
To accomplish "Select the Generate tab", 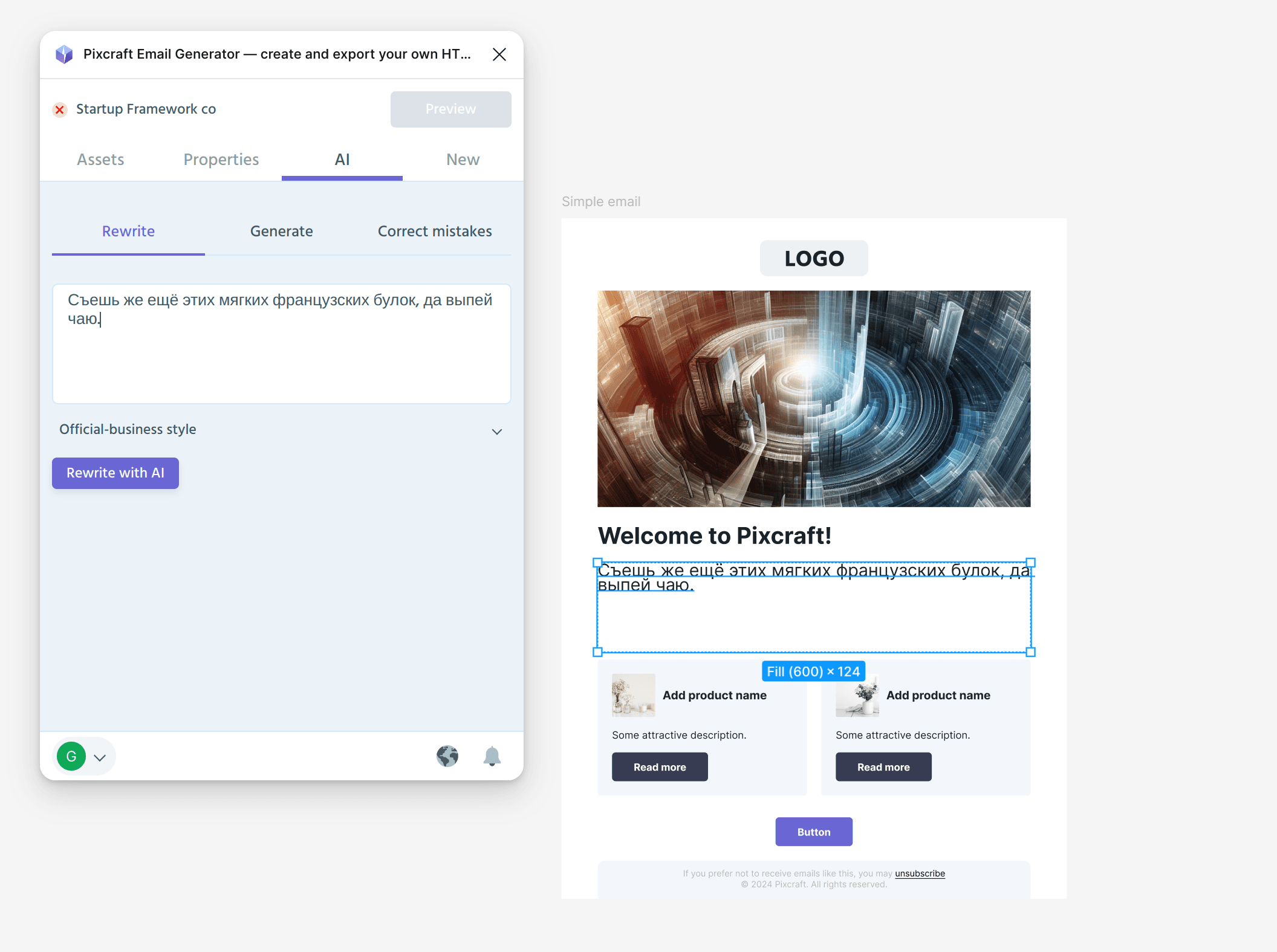I will [281, 231].
